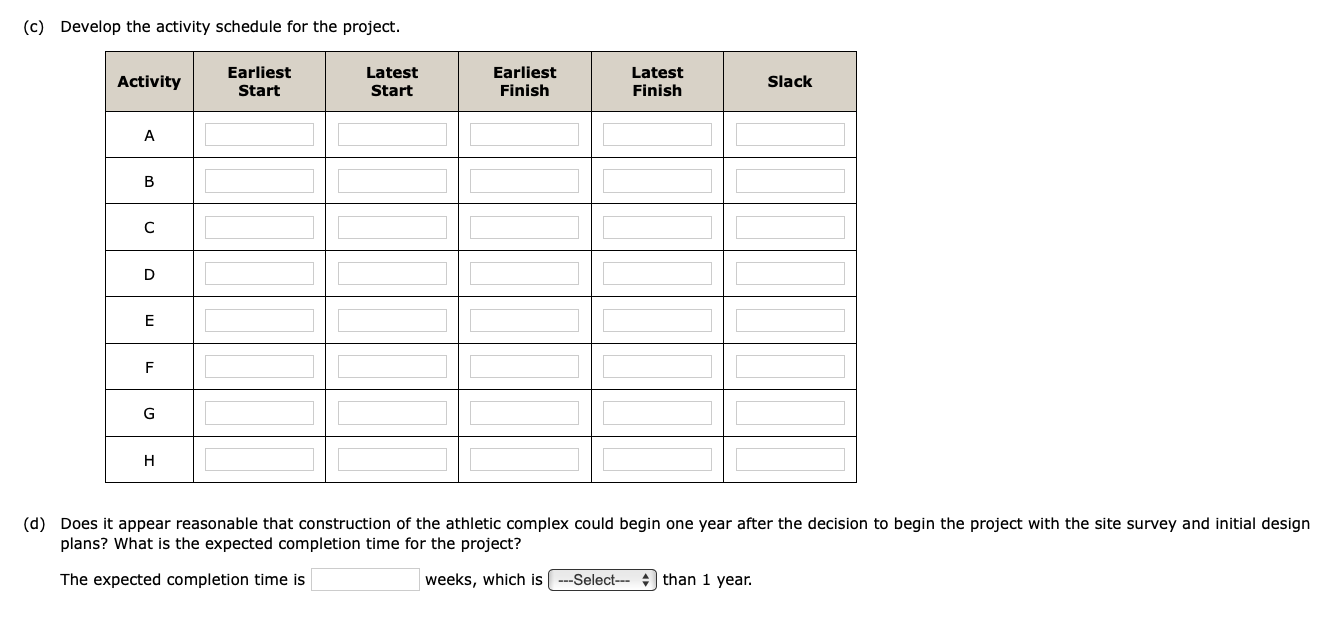Viewport: 1329px width, 622px height.
Task: Click Latest Start input for activity B
Action: (x=392, y=181)
